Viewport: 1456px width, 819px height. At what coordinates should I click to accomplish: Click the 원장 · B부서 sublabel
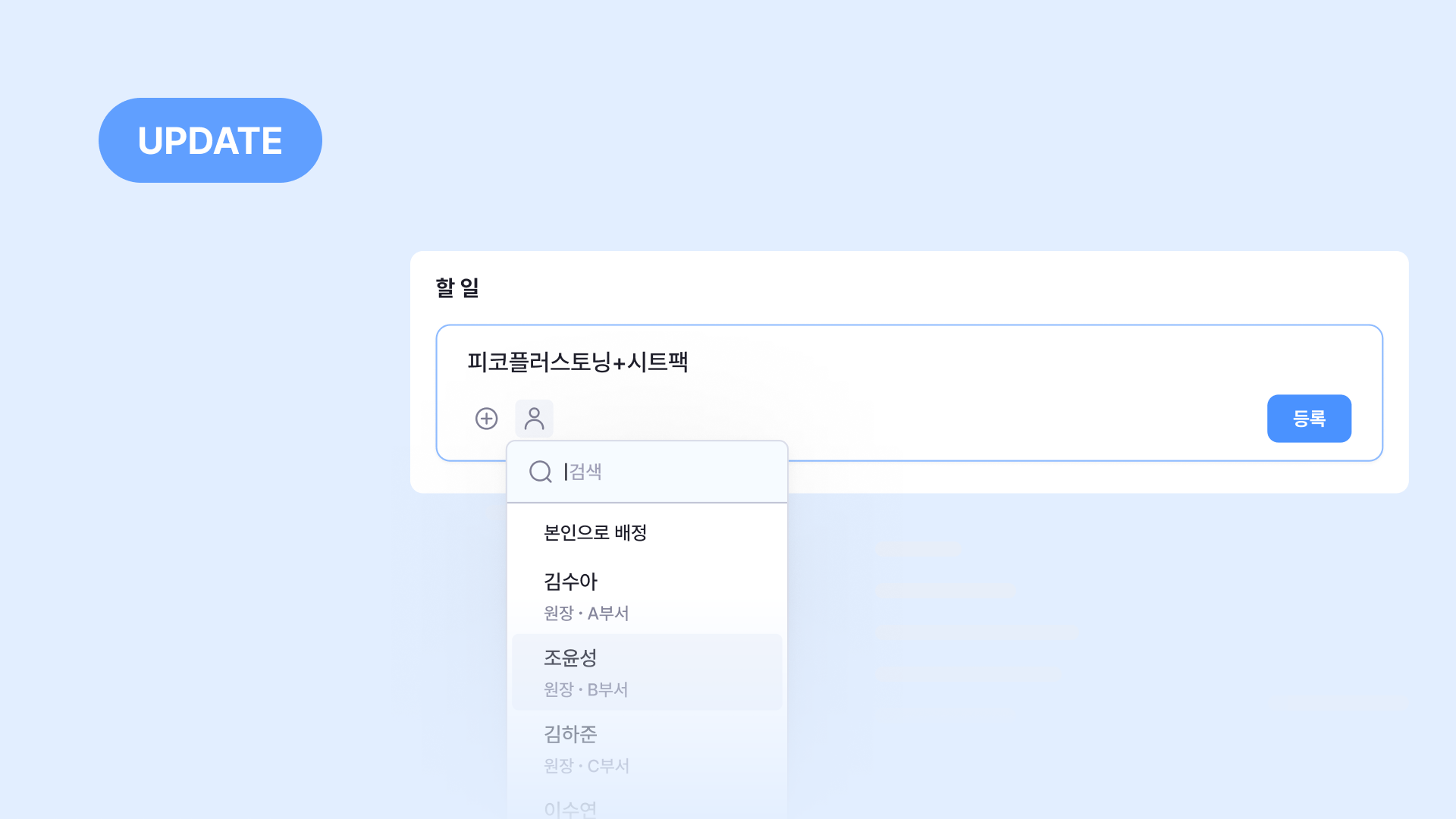pos(586,690)
